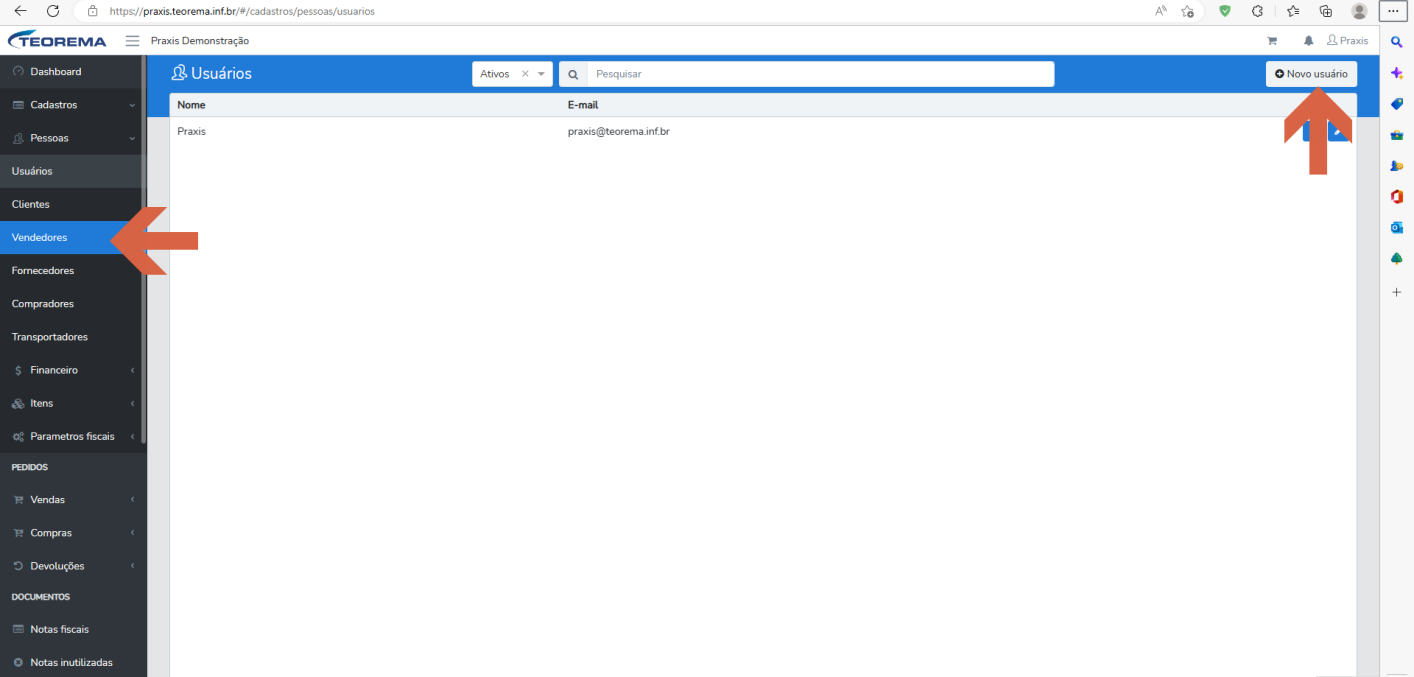Screen dimensions: 1414x677
Task: Expand the Vendas sidebar submenu
Action: 73,500
